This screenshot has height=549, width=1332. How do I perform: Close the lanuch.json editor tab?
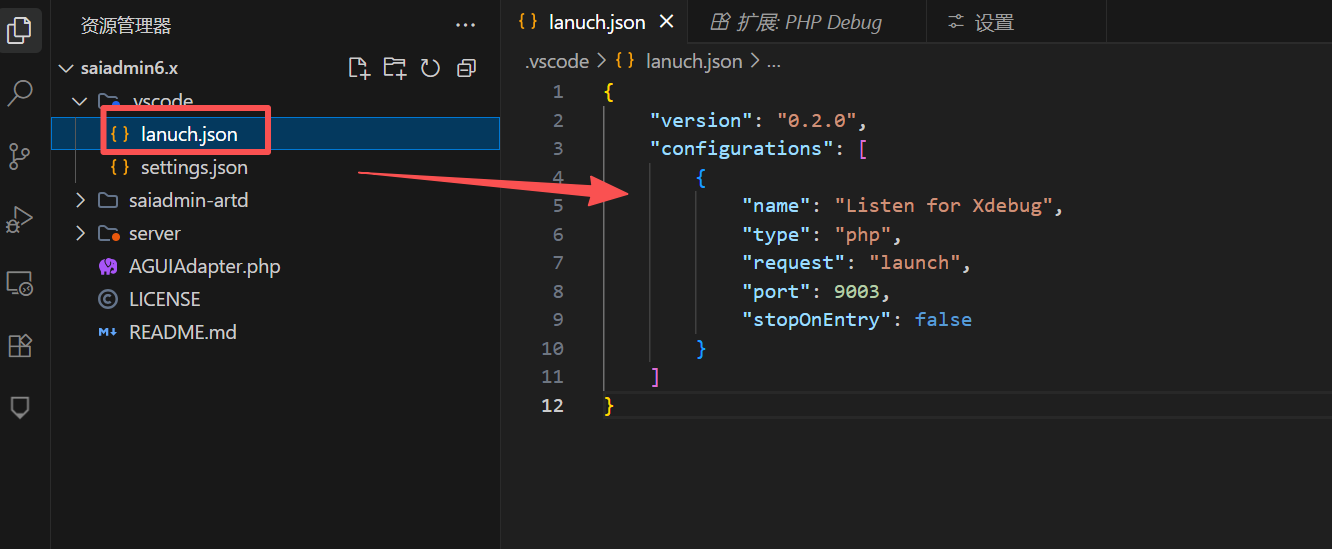pos(667,22)
